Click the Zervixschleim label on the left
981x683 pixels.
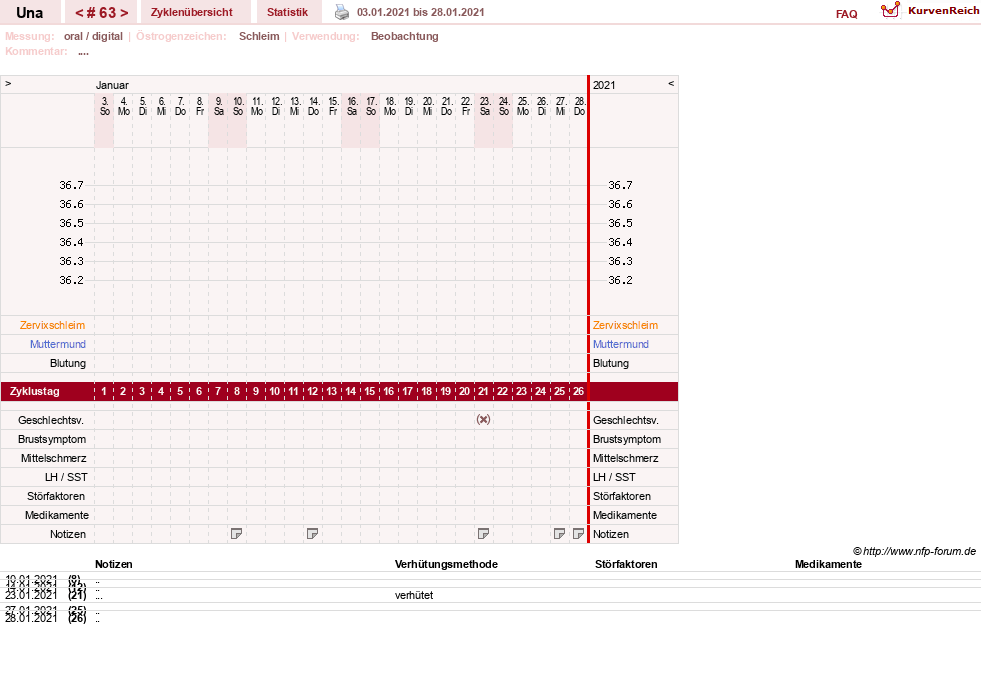pyautogui.click(x=53, y=325)
